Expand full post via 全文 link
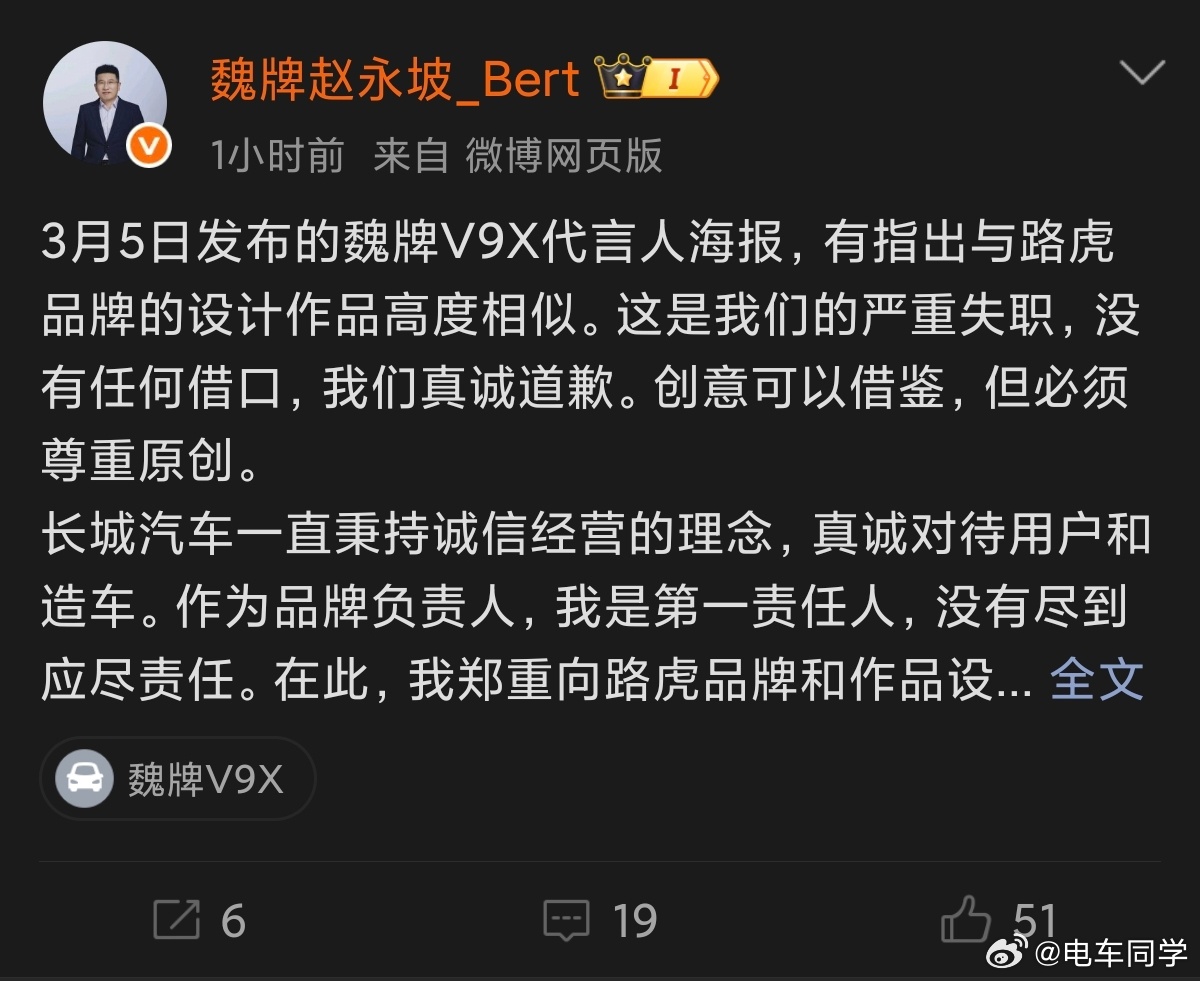 (x=1096, y=680)
